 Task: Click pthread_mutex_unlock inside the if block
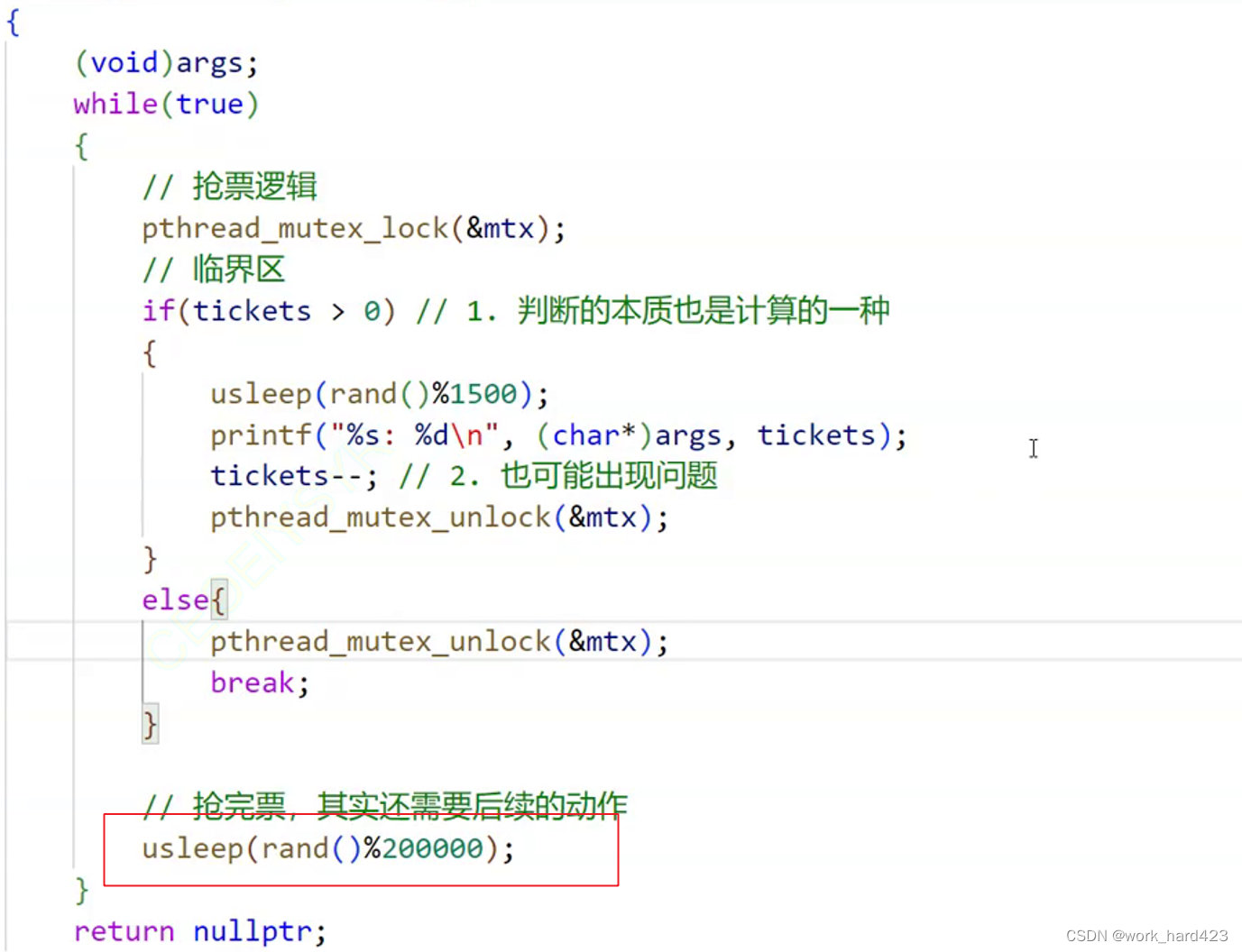[439, 517]
